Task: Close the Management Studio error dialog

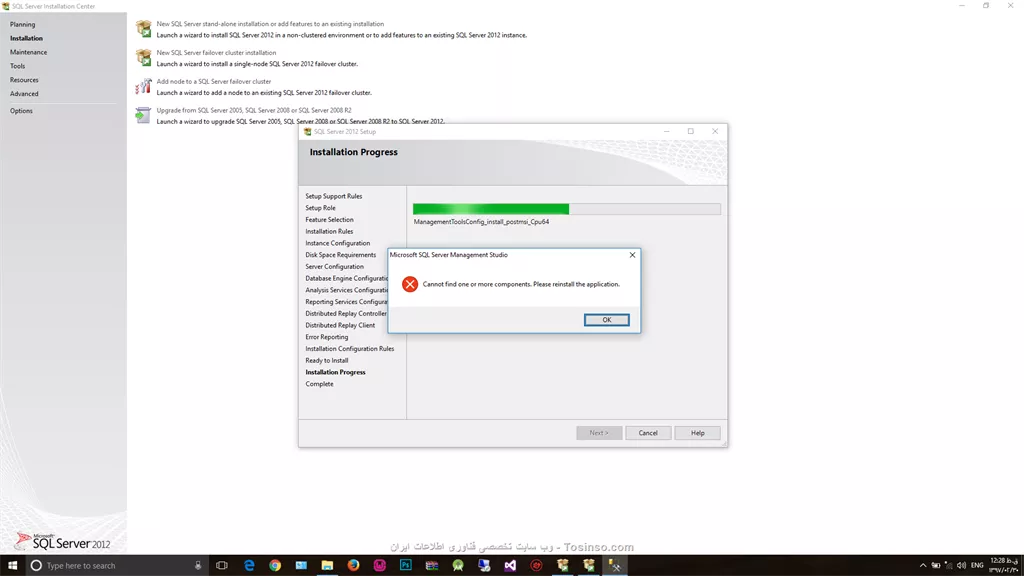Action: tap(632, 255)
